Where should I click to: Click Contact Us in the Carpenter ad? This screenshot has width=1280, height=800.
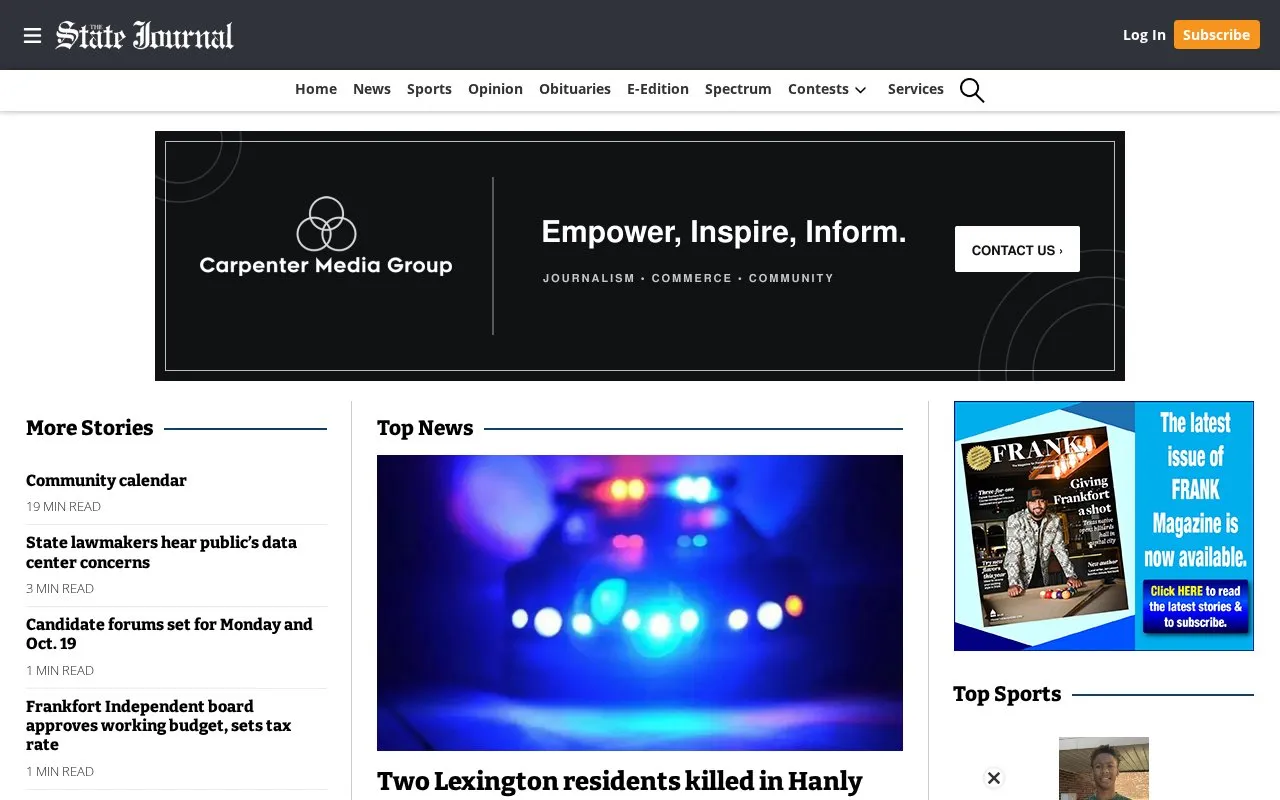[x=1017, y=249]
